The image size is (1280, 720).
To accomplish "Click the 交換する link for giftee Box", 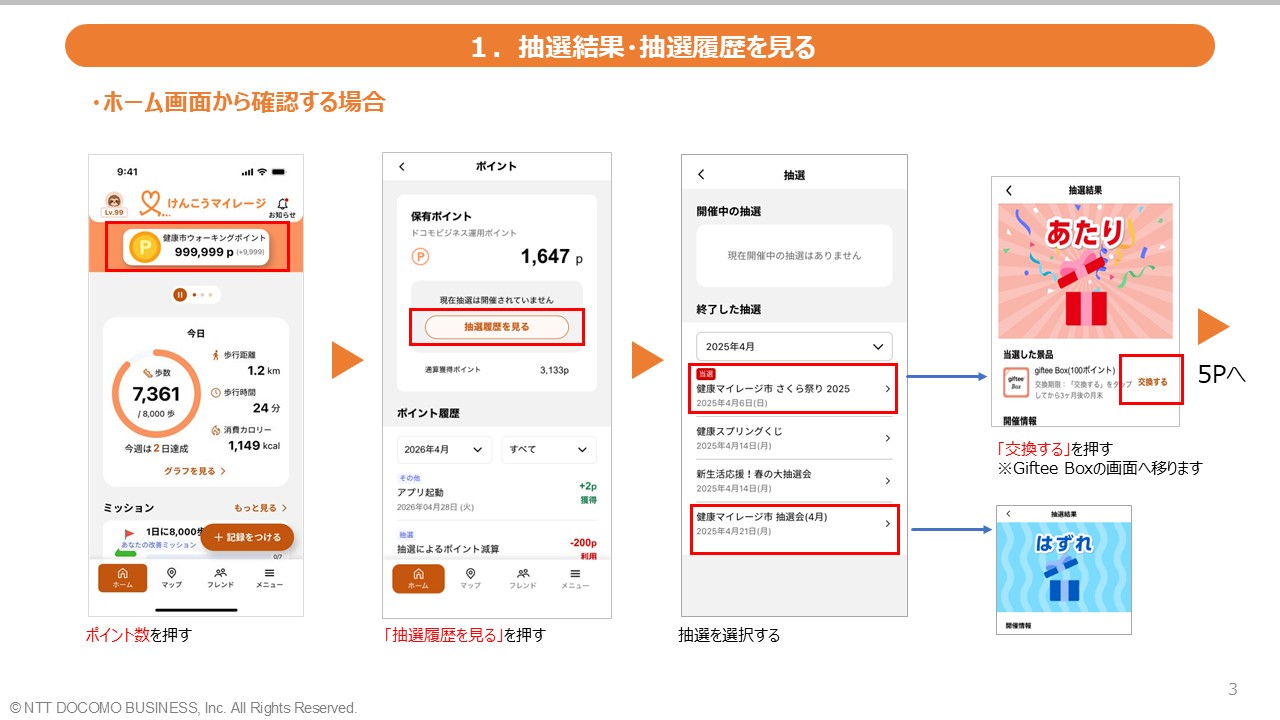I will (x=1152, y=382).
